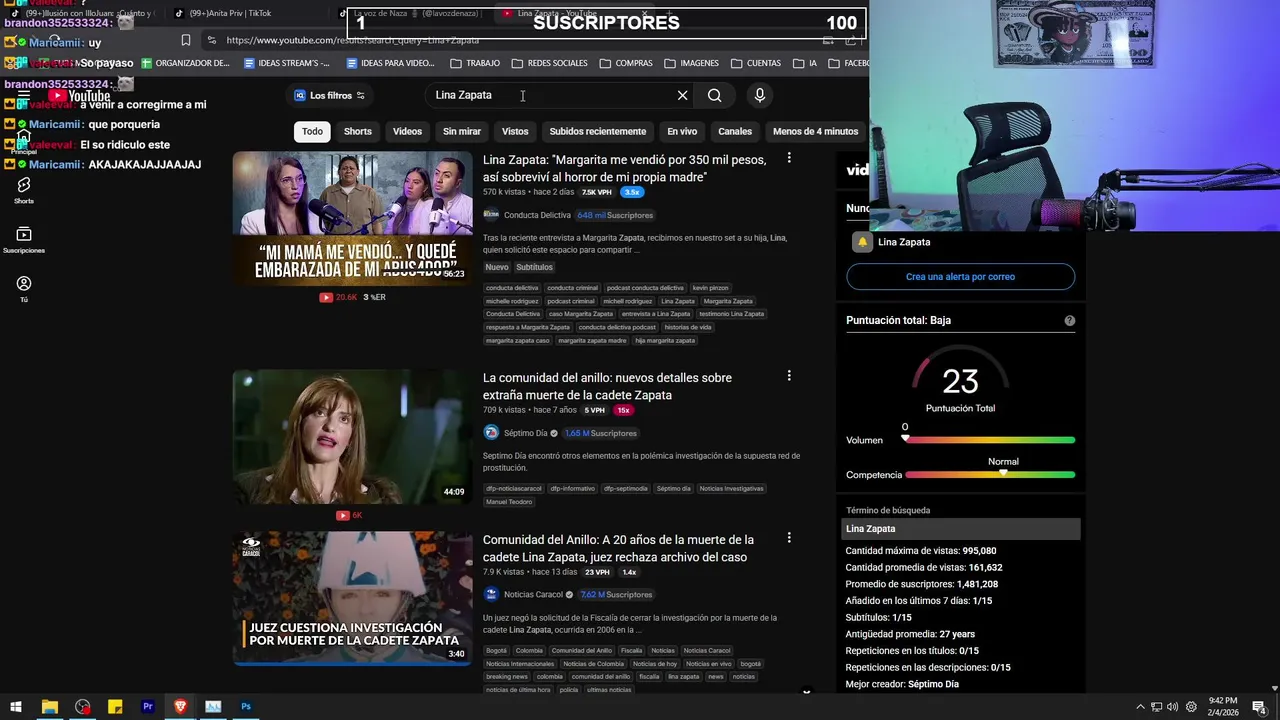1280x720 pixels.
Task: Open Shorts in YouTube sidebar
Action: pyautogui.click(x=24, y=190)
